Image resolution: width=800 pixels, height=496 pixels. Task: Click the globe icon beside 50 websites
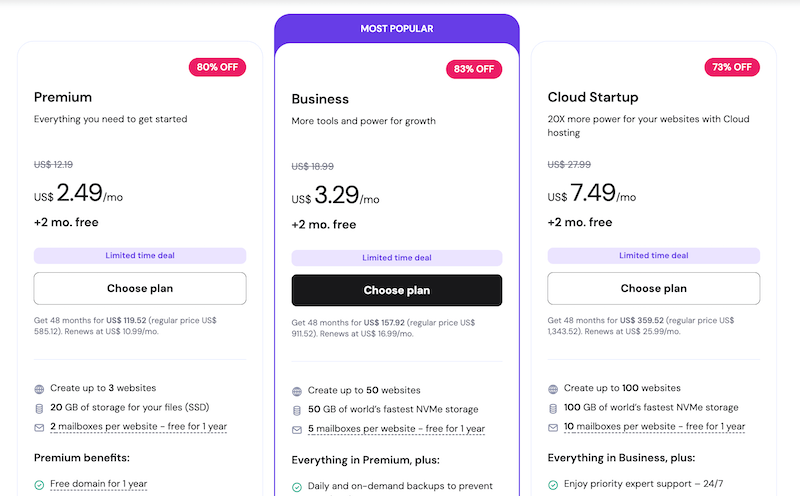coord(297,391)
